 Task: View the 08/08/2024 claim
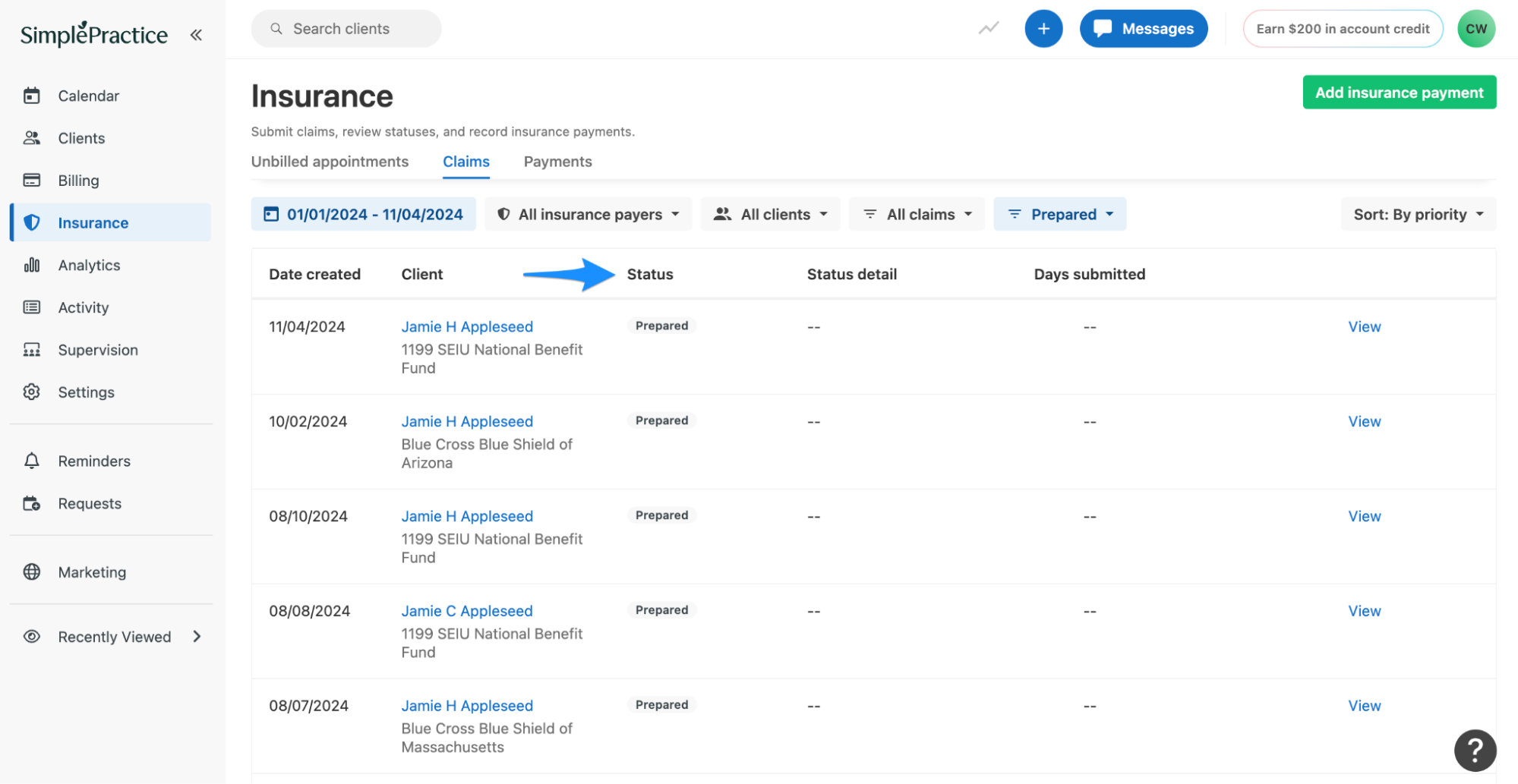pyautogui.click(x=1364, y=611)
